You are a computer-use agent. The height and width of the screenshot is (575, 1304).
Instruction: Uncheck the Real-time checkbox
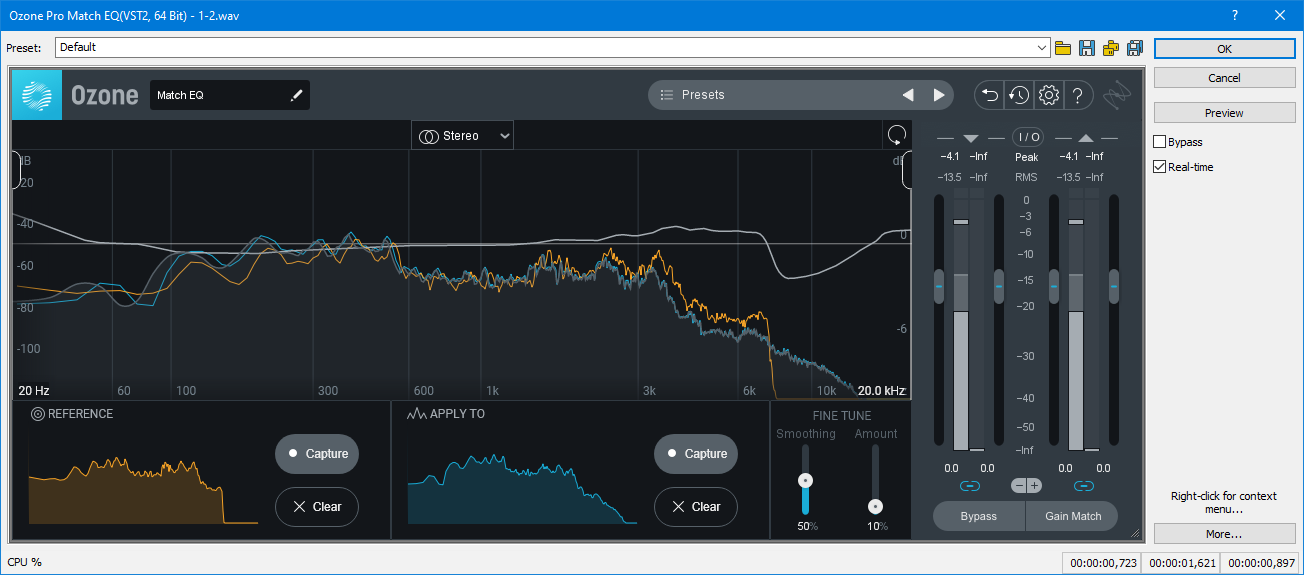(x=1160, y=167)
